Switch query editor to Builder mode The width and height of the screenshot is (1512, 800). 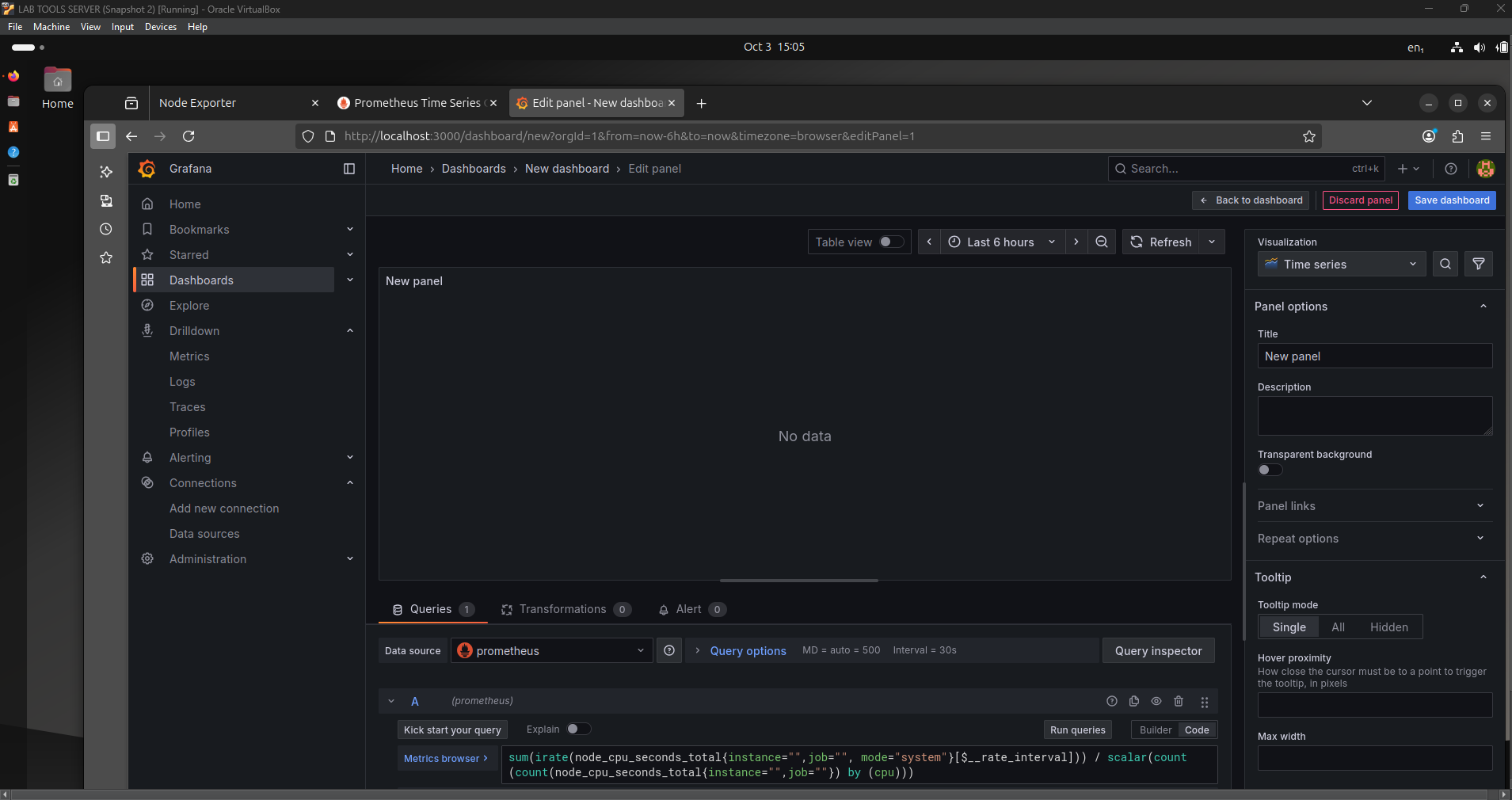click(x=1156, y=730)
